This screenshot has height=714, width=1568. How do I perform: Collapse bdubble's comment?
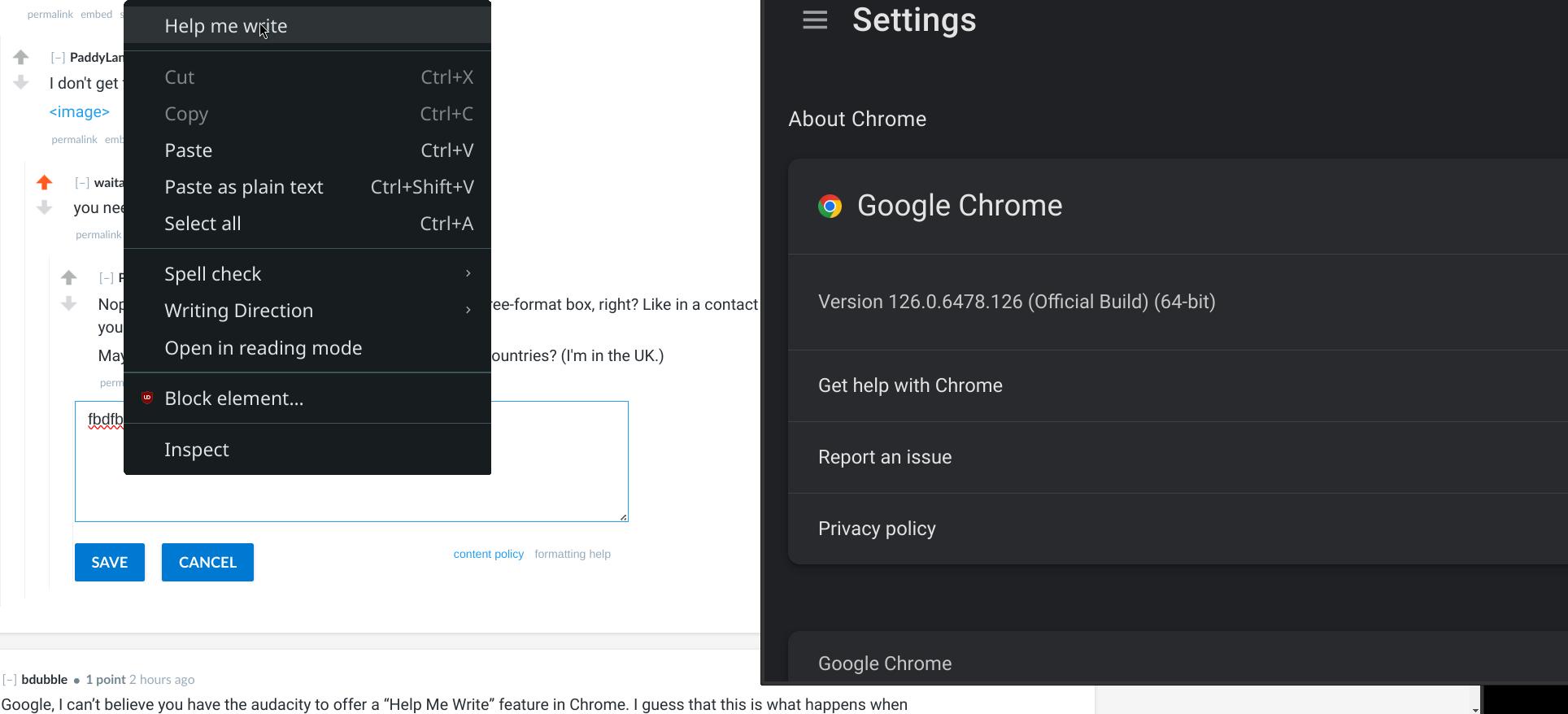(10, 680)
